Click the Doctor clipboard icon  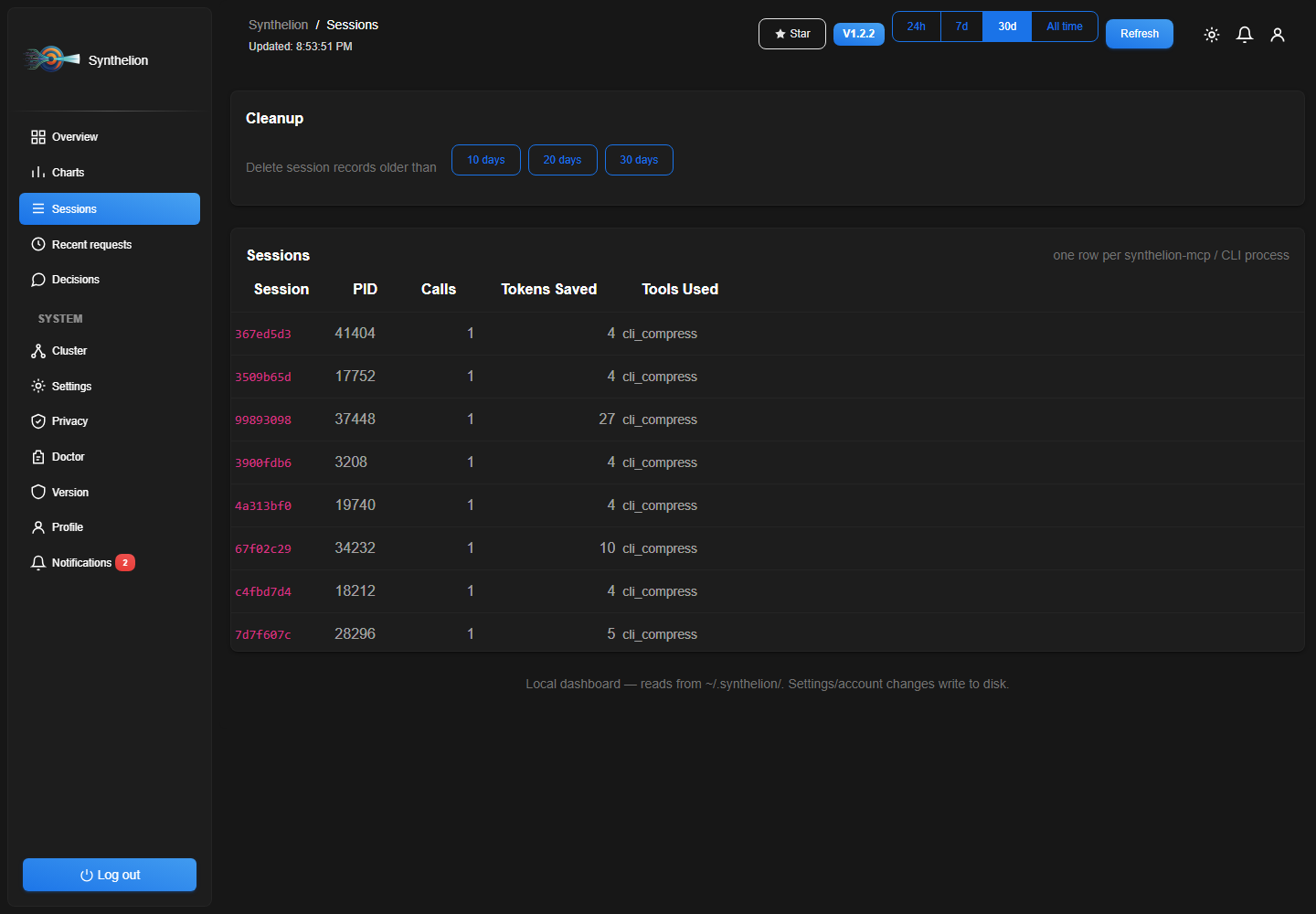38,457
